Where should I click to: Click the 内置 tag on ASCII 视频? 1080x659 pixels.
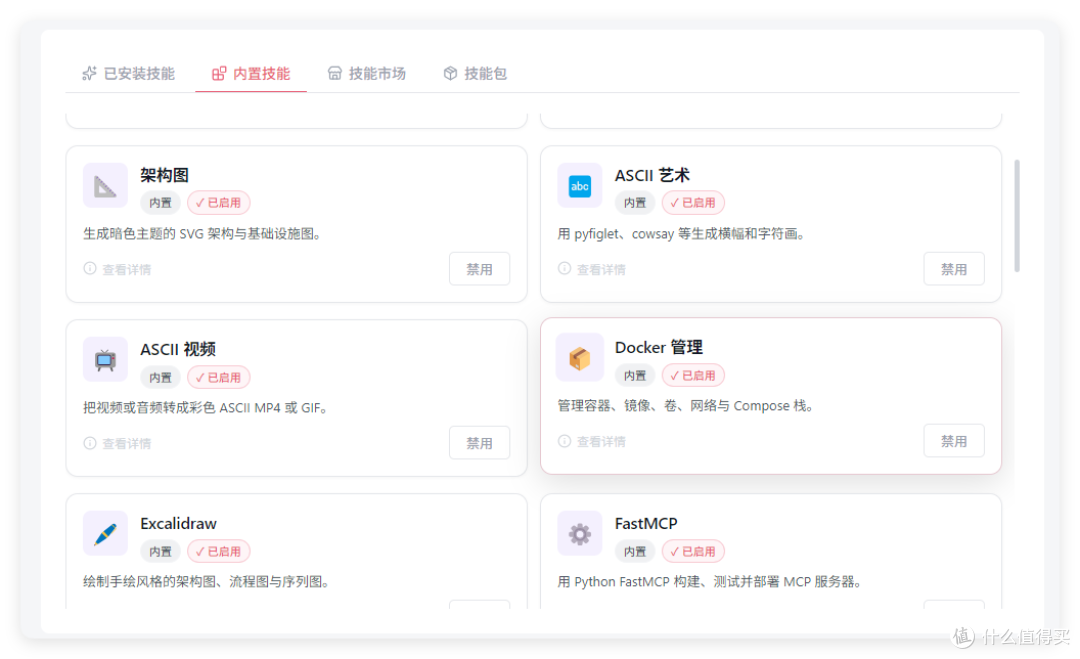(160, 377)
